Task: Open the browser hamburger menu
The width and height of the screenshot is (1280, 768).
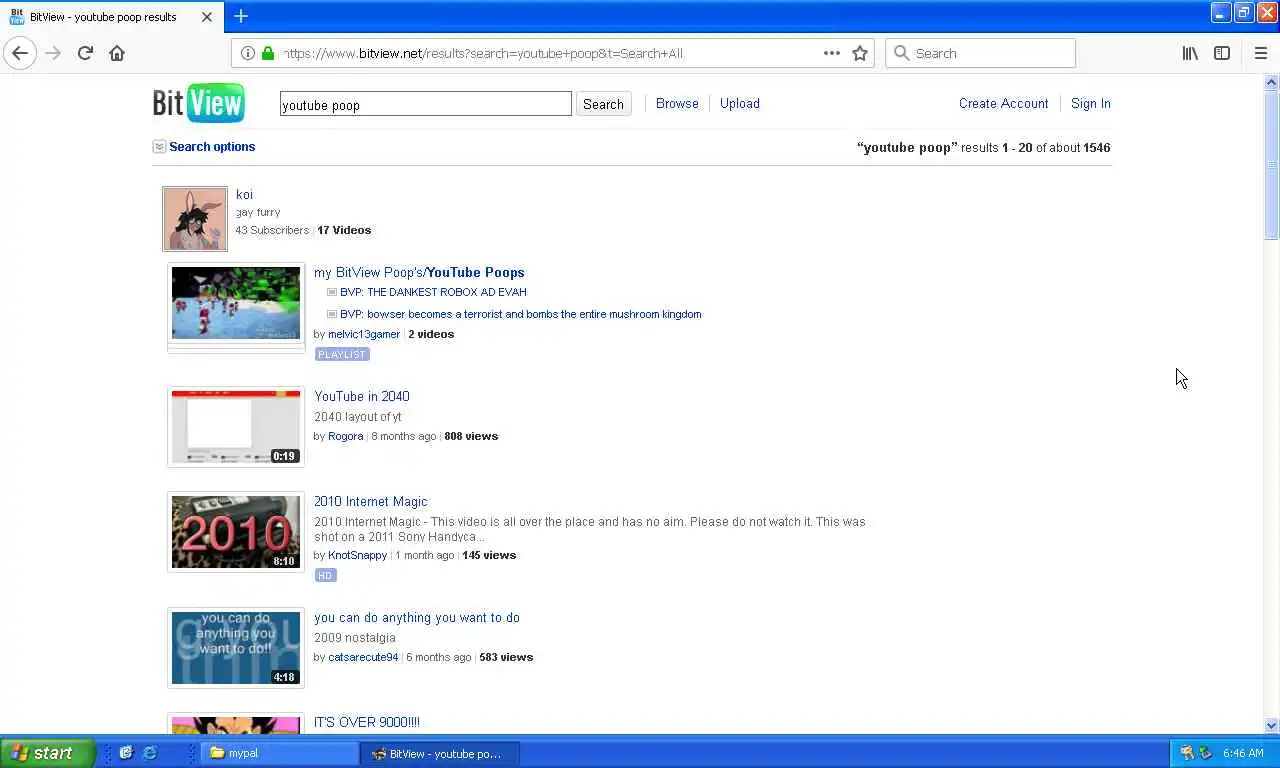Action: [1260, 53]
